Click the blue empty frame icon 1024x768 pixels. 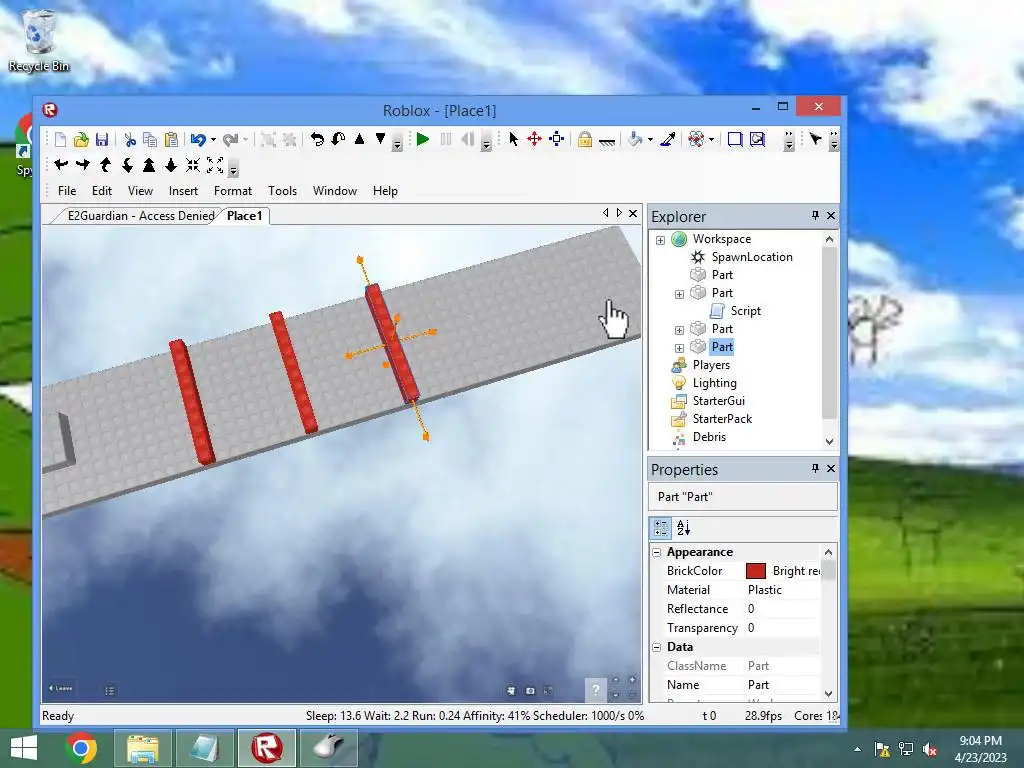(735, 139)
